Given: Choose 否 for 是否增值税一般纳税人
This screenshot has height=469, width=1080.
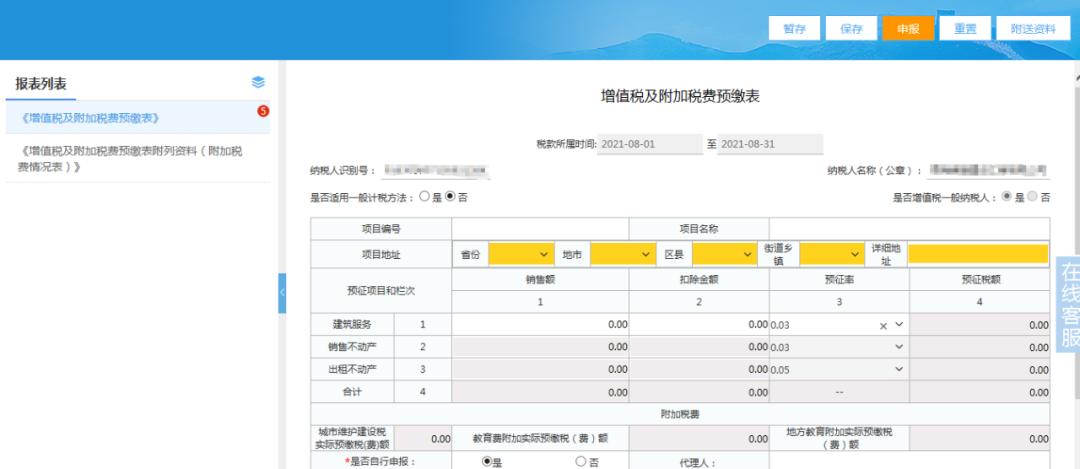Looking at the screenshot, I should (x=1033, y=197).
